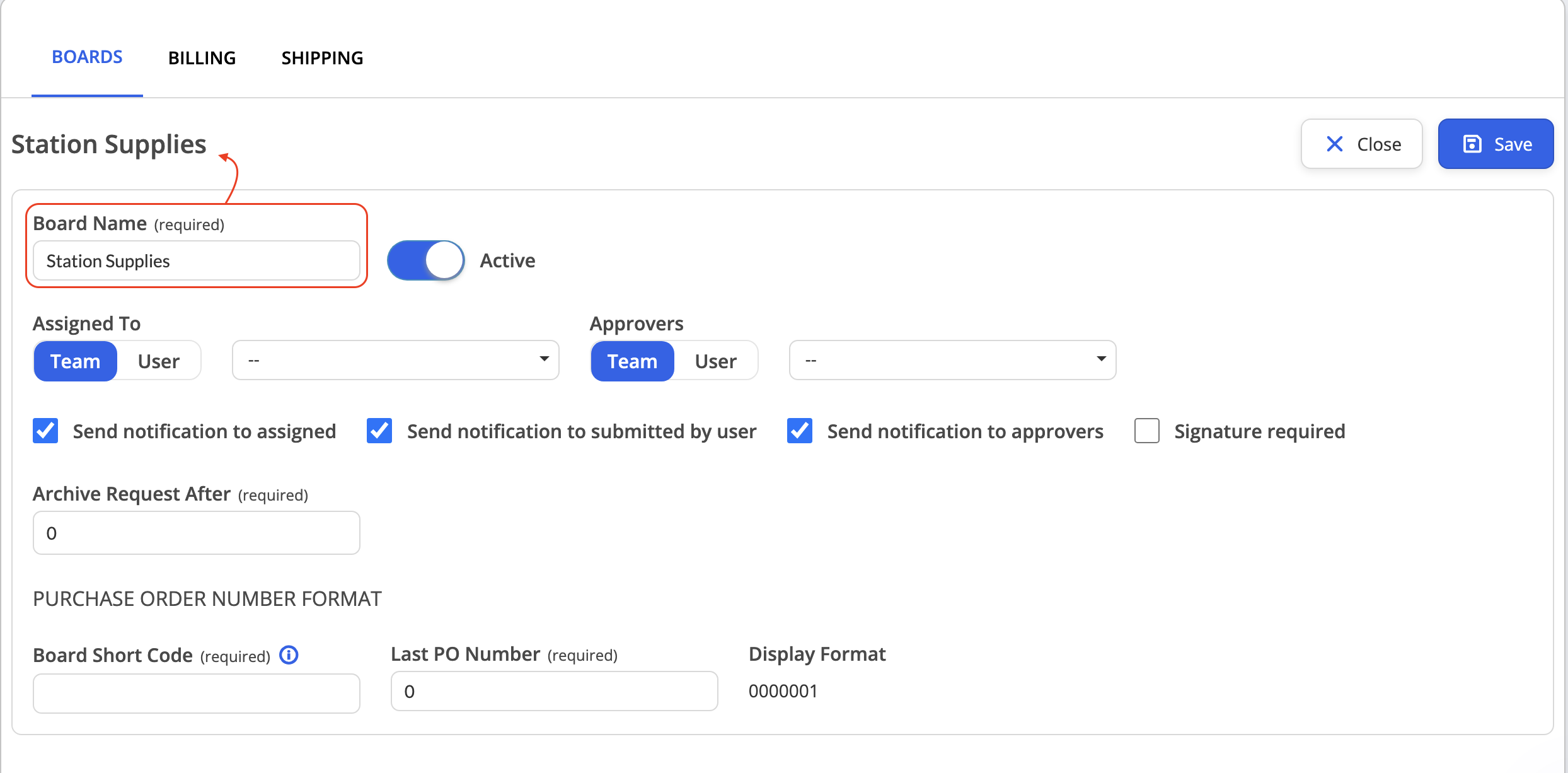Select User under Assigned To
The height and width of the screenshot is (773, 1568).
pos(159,361)
